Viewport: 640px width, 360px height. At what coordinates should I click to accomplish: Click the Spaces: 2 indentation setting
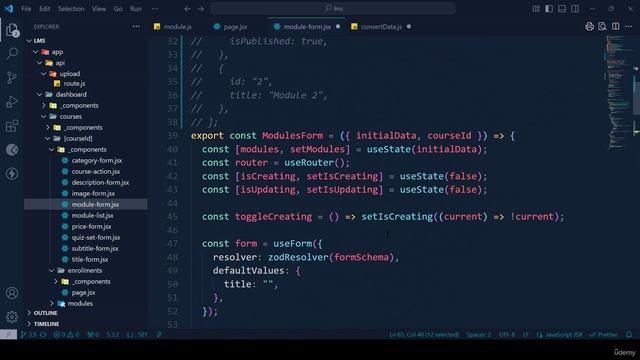[479, 334]
